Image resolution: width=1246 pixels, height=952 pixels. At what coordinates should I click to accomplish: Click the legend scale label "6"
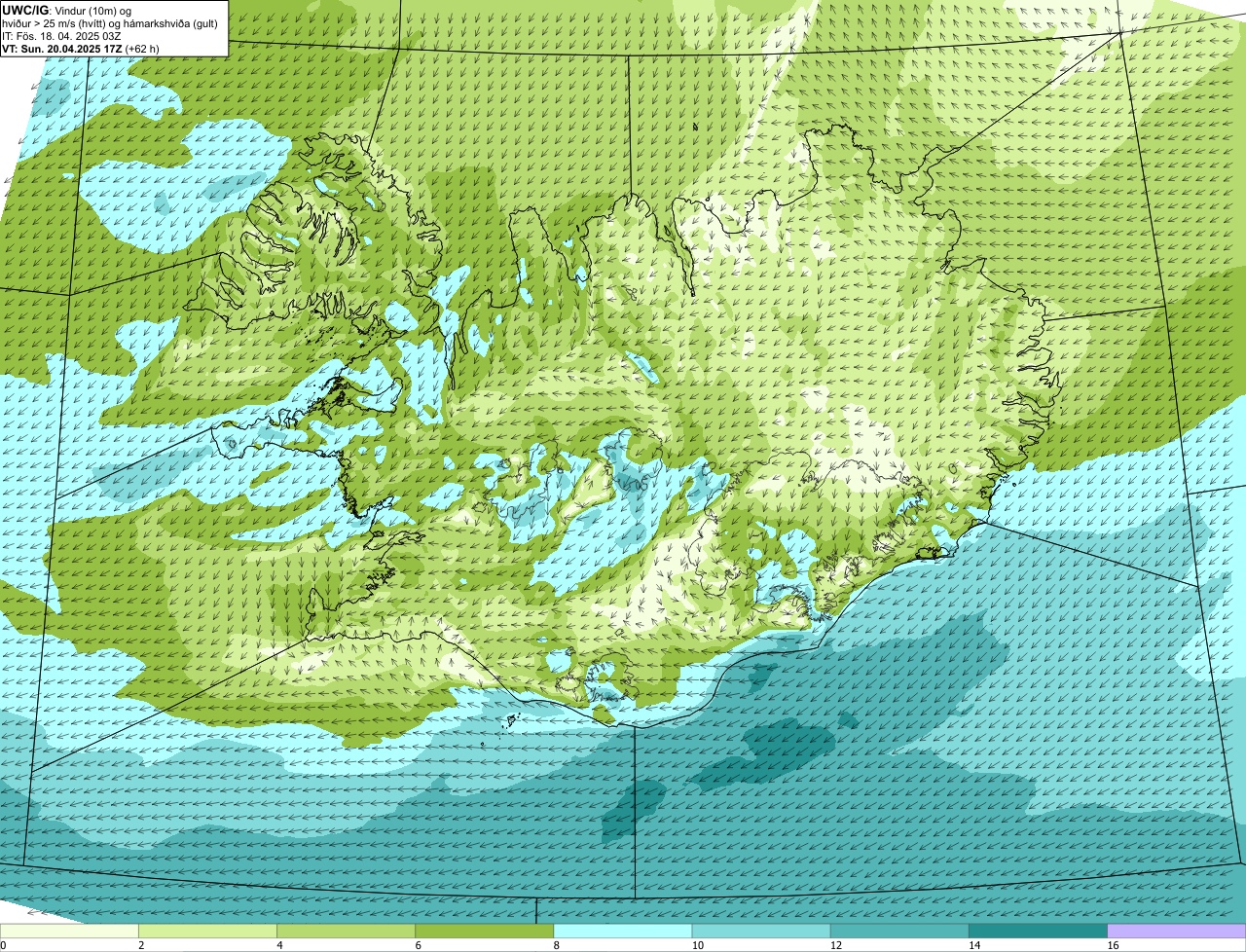coord(419,945)
